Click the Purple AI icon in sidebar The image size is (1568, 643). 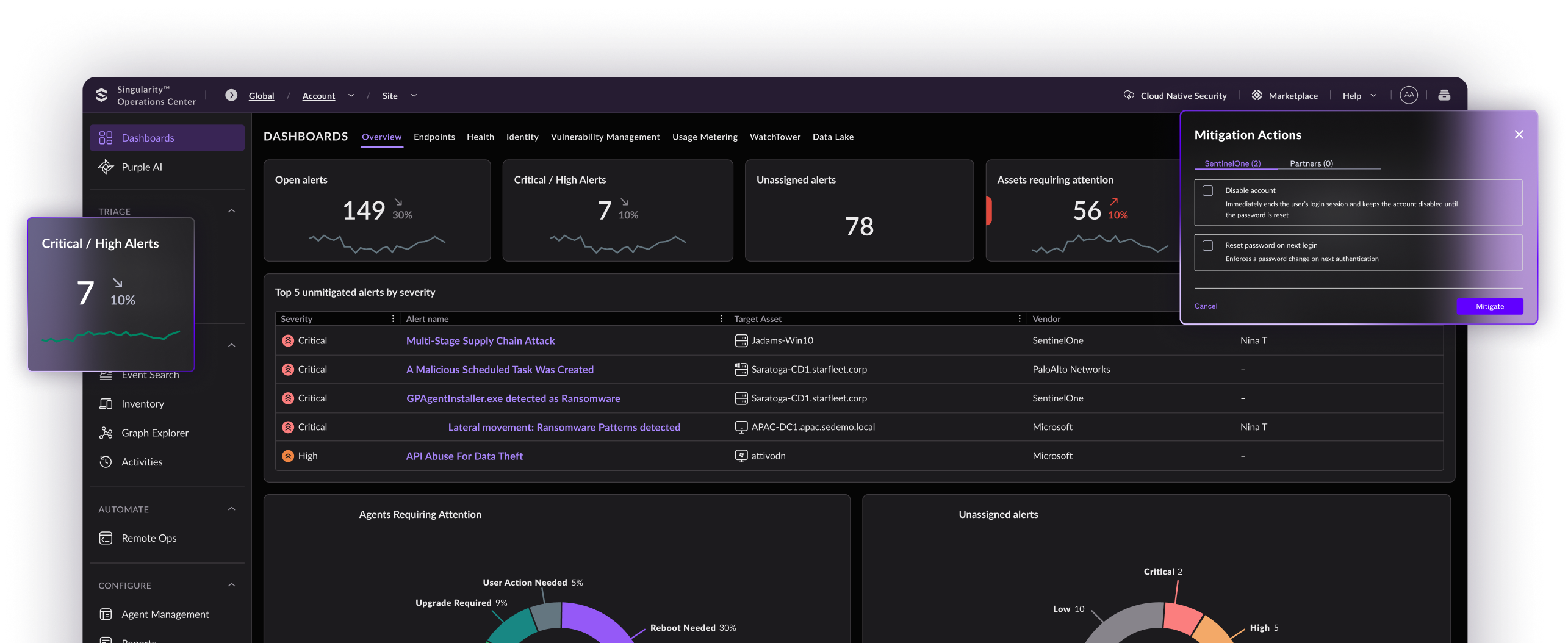point(106,167)
